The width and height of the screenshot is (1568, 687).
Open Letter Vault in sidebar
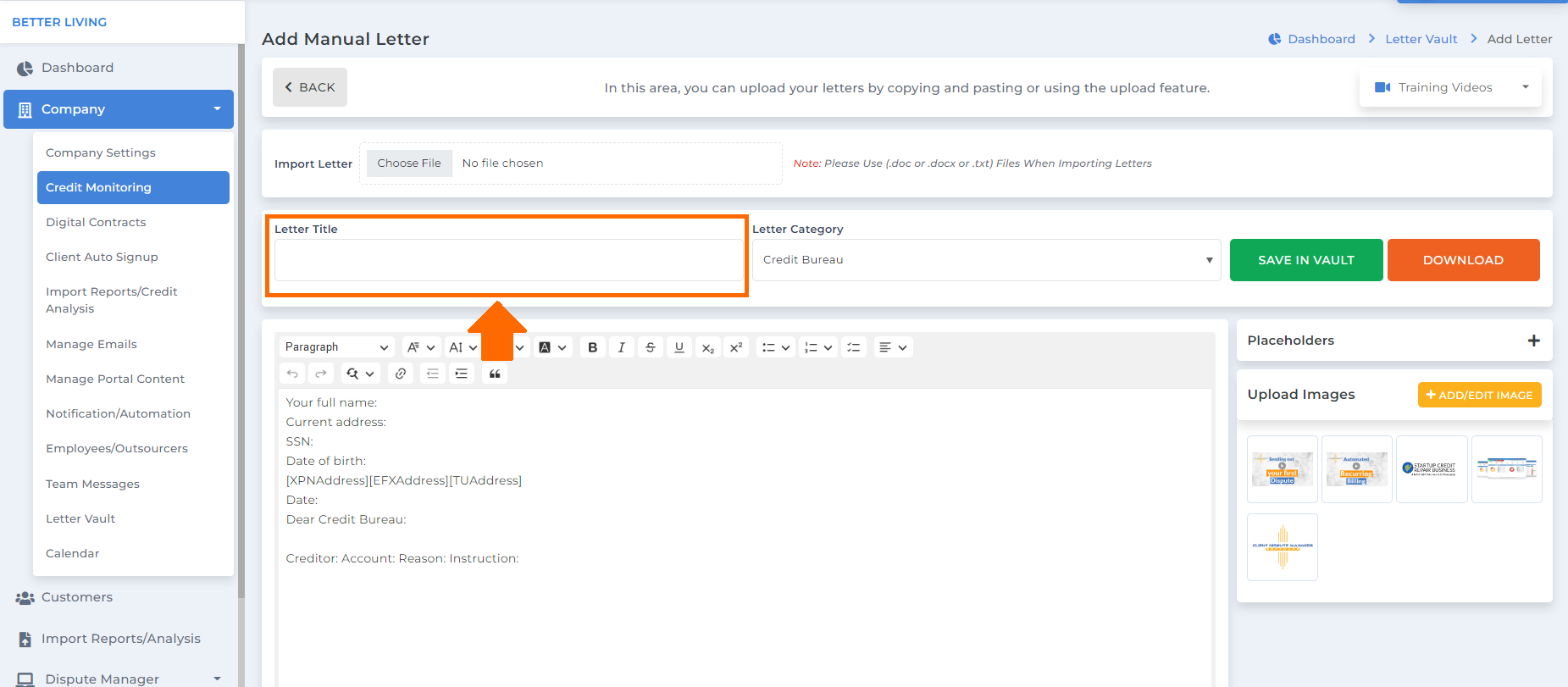pos(80,518)
